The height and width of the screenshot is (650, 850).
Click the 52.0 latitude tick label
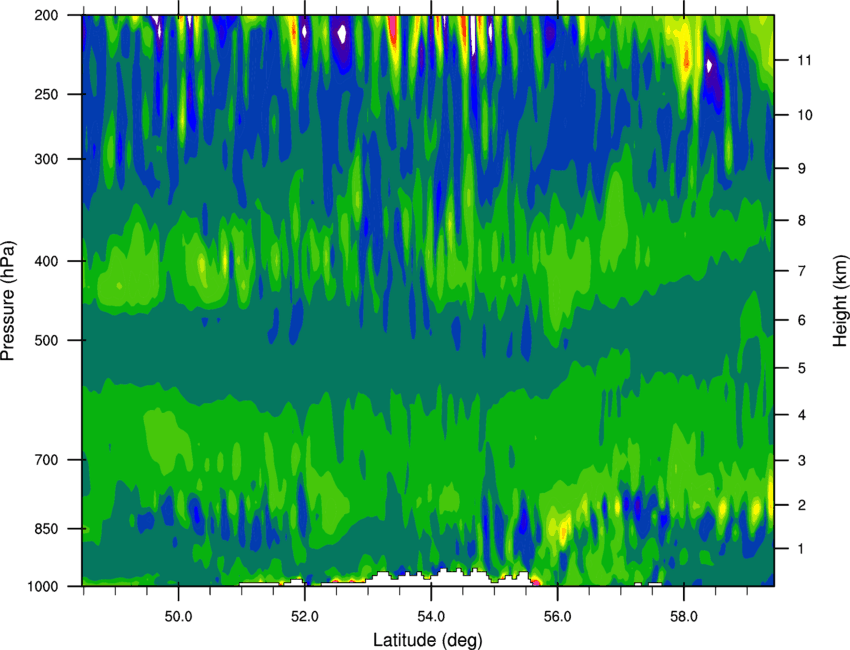point(305,617)
